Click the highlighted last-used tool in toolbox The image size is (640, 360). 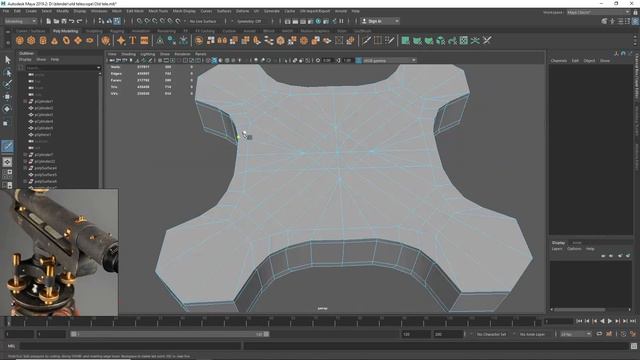(x=7, y=146)
